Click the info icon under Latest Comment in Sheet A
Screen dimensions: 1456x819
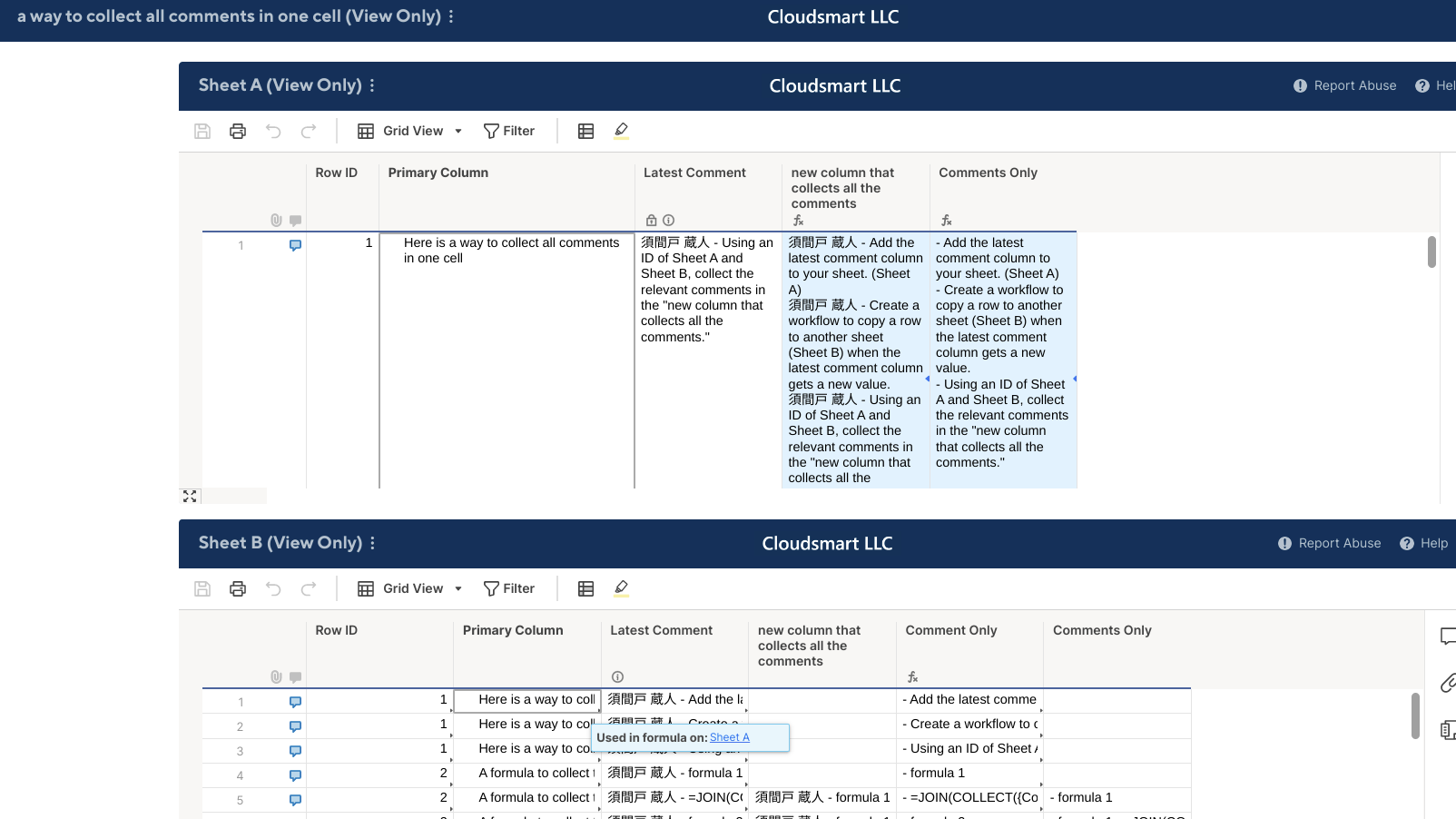point(669,220)
